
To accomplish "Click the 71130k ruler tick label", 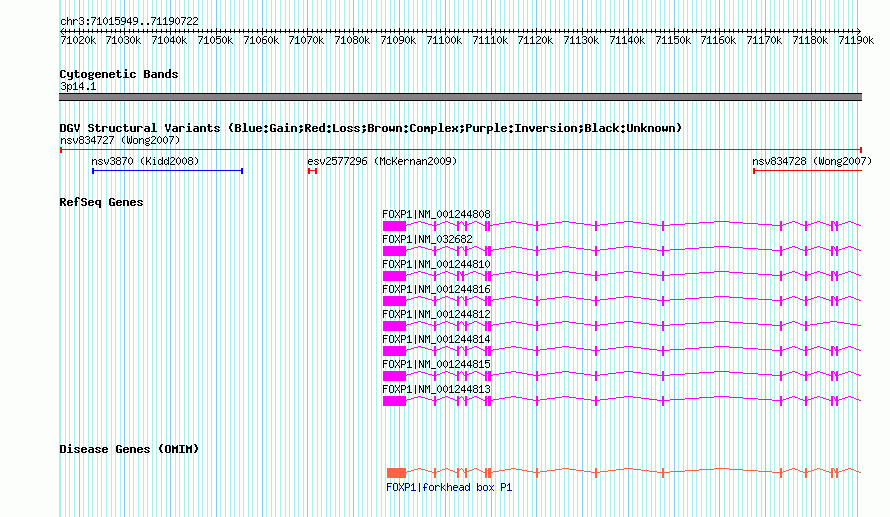I will [x=581, y=41].
